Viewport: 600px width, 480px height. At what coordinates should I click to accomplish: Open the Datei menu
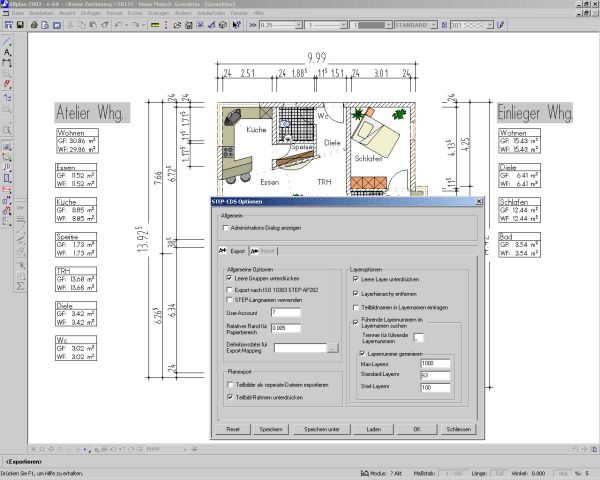click(18, 13)
